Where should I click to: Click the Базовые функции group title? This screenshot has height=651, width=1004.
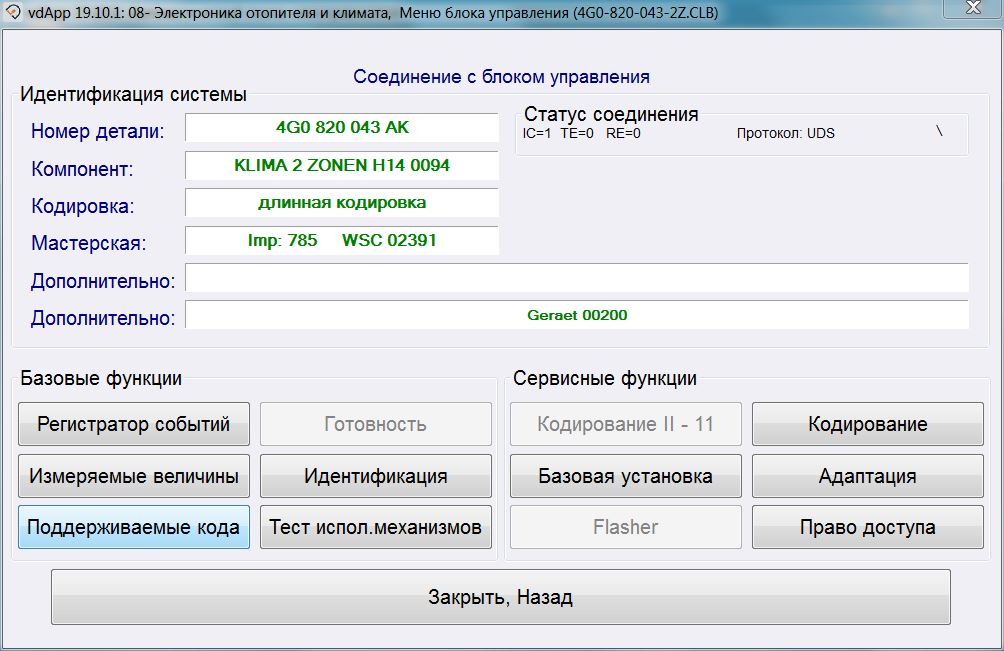pyautogui.click(x=101, y=378)
